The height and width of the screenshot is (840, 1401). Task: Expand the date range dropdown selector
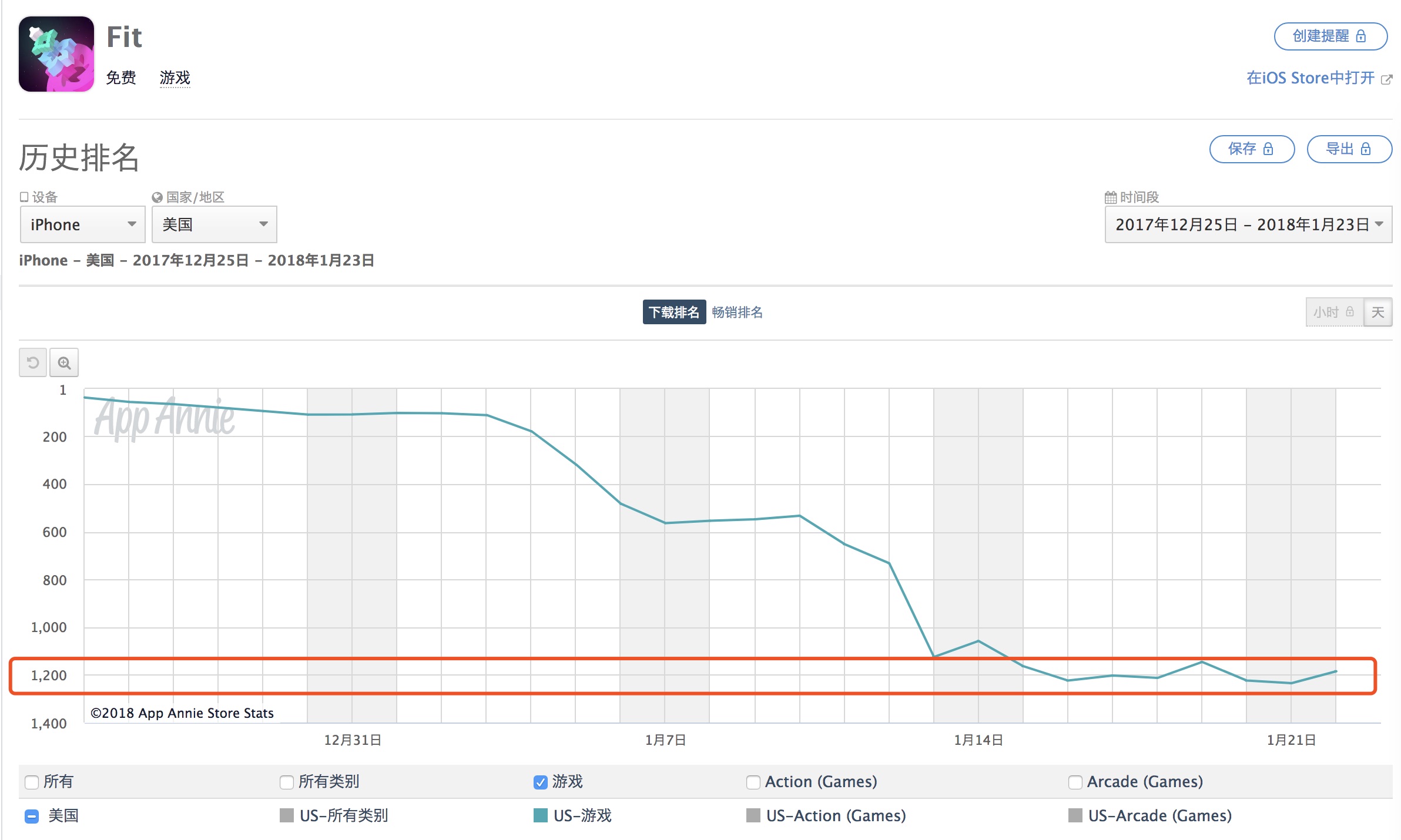click(1248, 224)
